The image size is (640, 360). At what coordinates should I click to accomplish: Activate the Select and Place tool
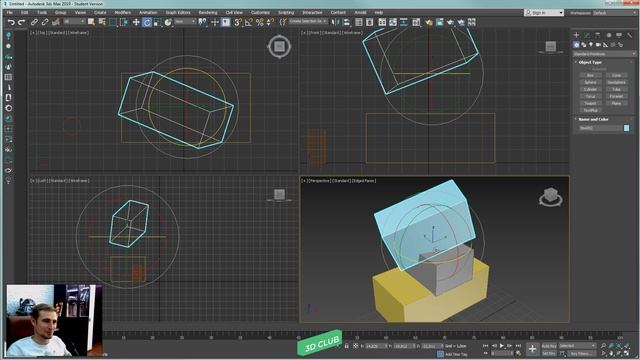(168, 22)
